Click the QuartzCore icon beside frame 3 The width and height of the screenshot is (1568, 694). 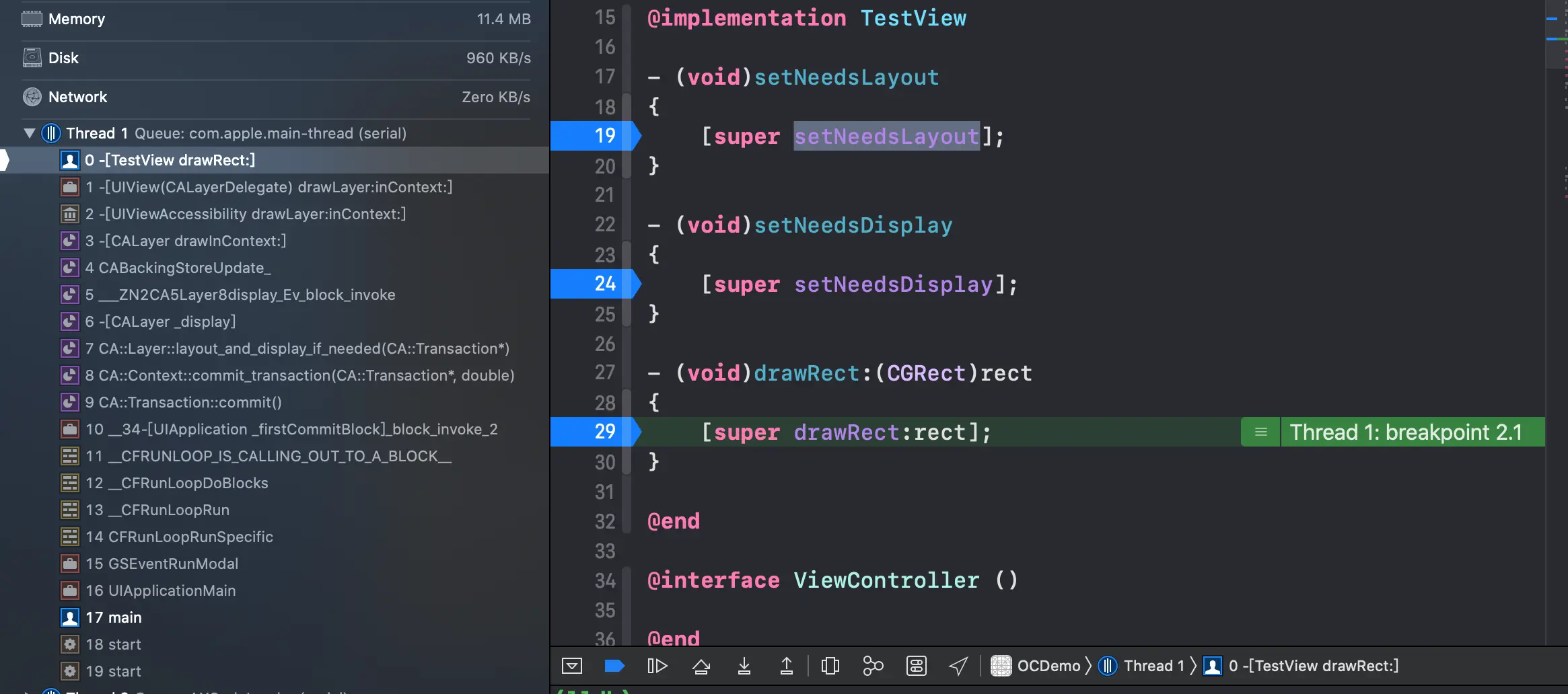pyautogui.click(x=70, y=241)
